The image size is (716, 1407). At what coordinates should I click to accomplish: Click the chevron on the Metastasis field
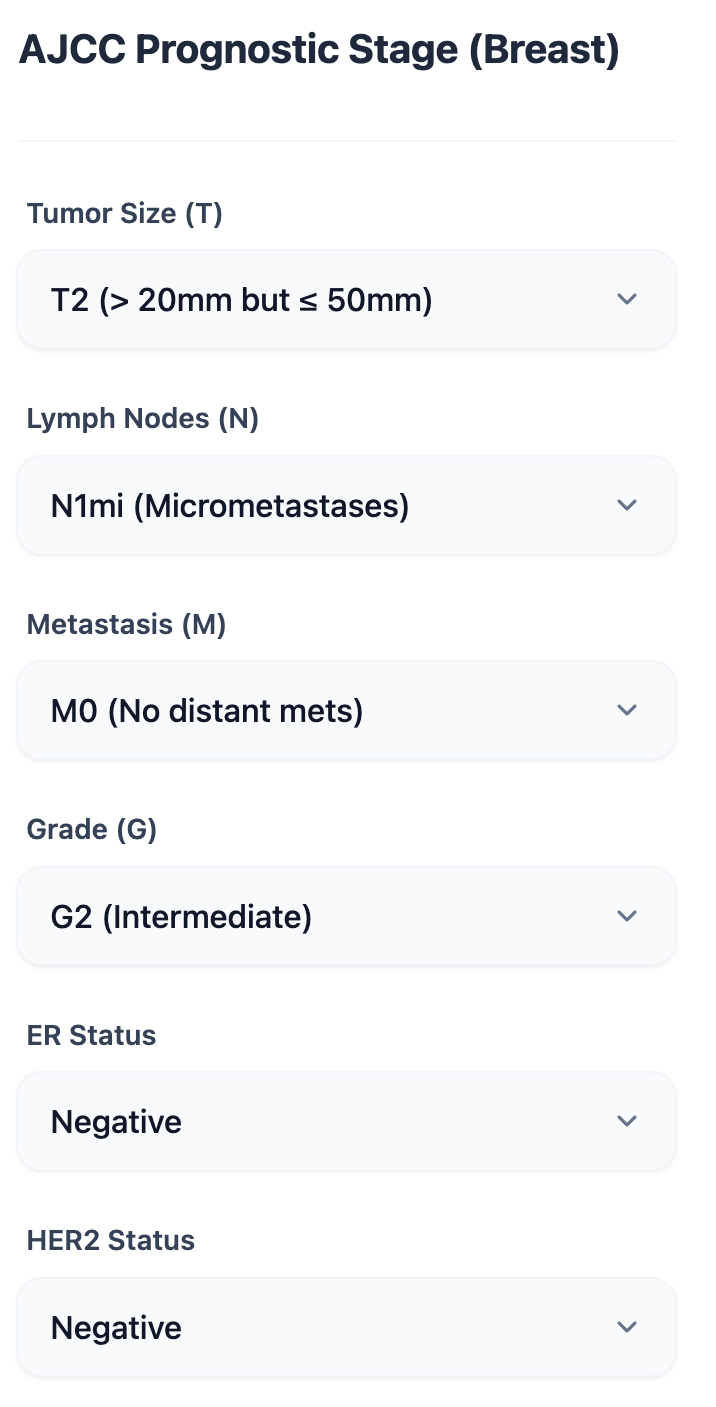click(x=627, y=710)
